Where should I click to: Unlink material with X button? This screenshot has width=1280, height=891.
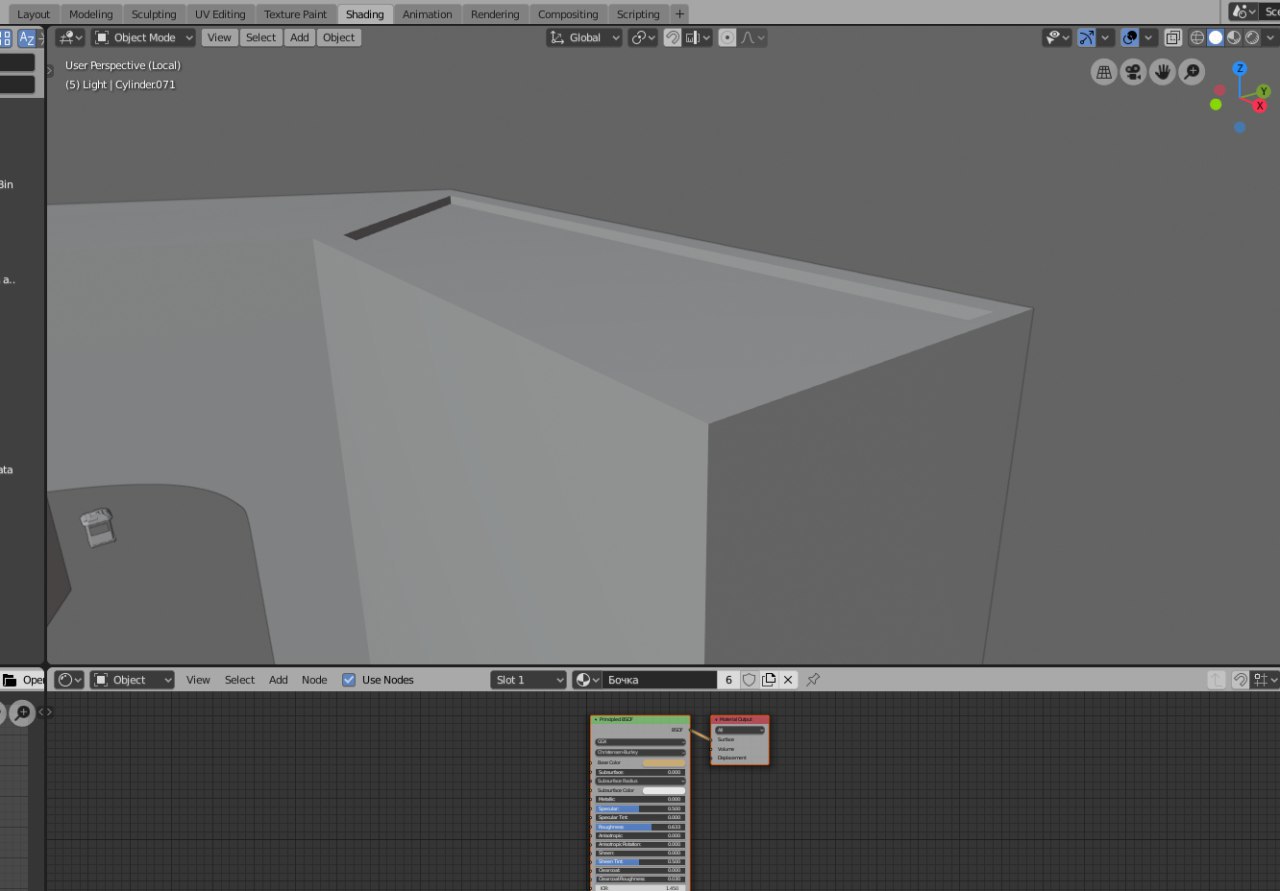pos(788,680)
